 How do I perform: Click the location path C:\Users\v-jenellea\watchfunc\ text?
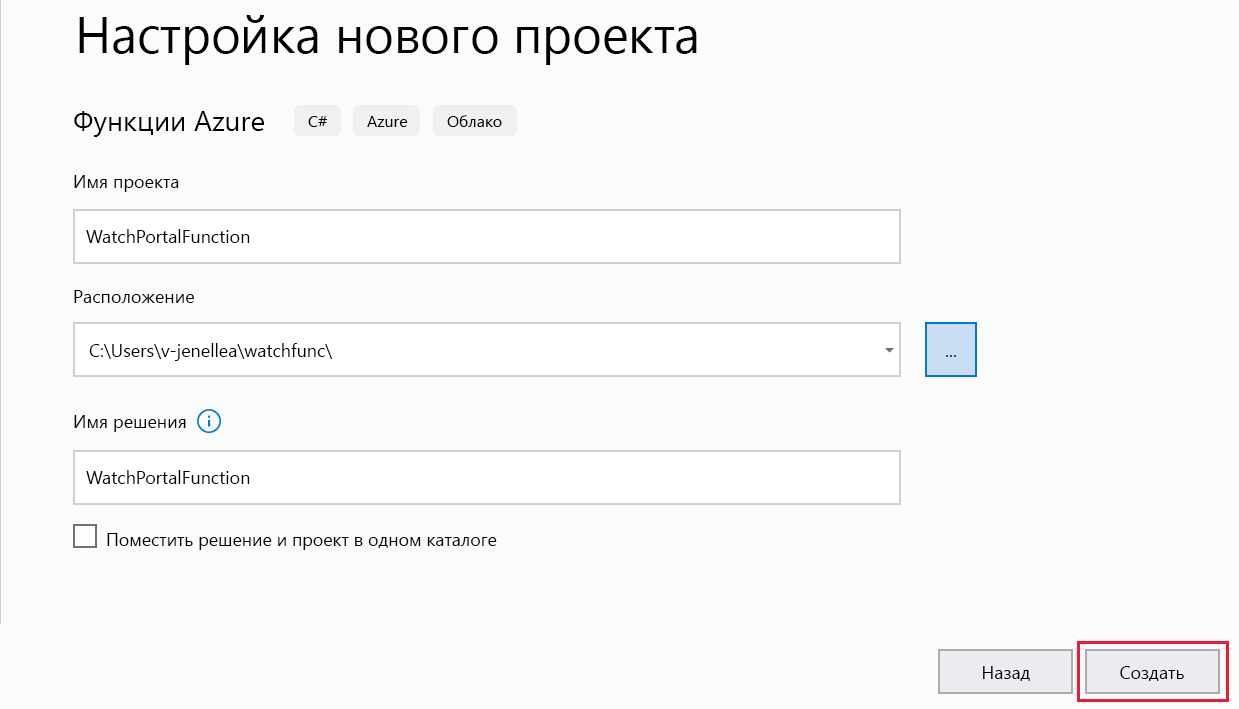click(210, 351)
